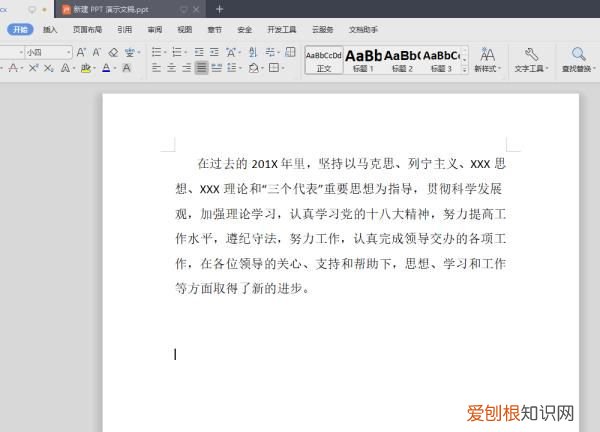600x432 pixels.
Task: Toggle align left for paragraph
Action: [156, 68]
